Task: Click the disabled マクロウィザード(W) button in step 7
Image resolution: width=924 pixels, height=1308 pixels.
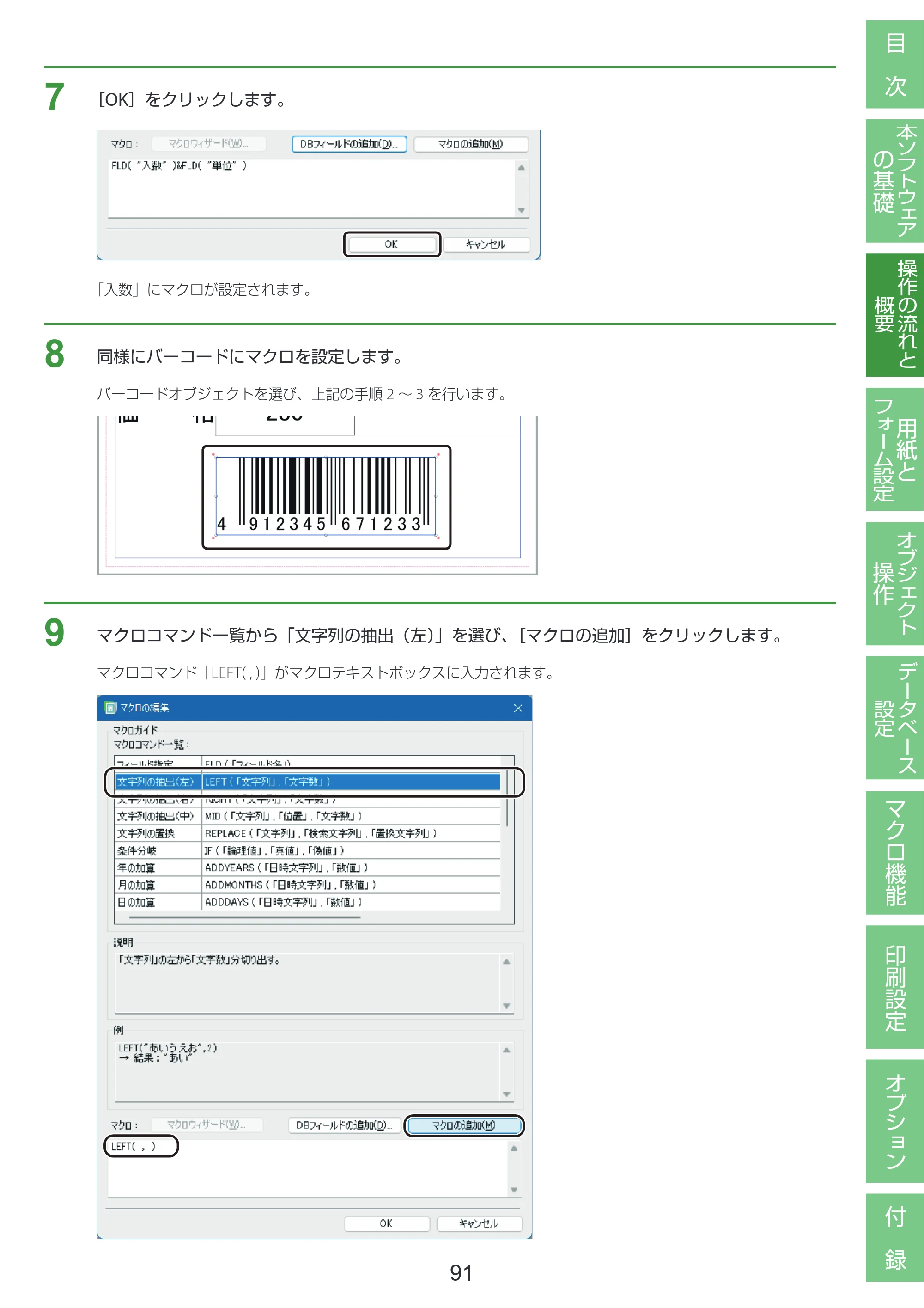Action: (x=208, y=144)
